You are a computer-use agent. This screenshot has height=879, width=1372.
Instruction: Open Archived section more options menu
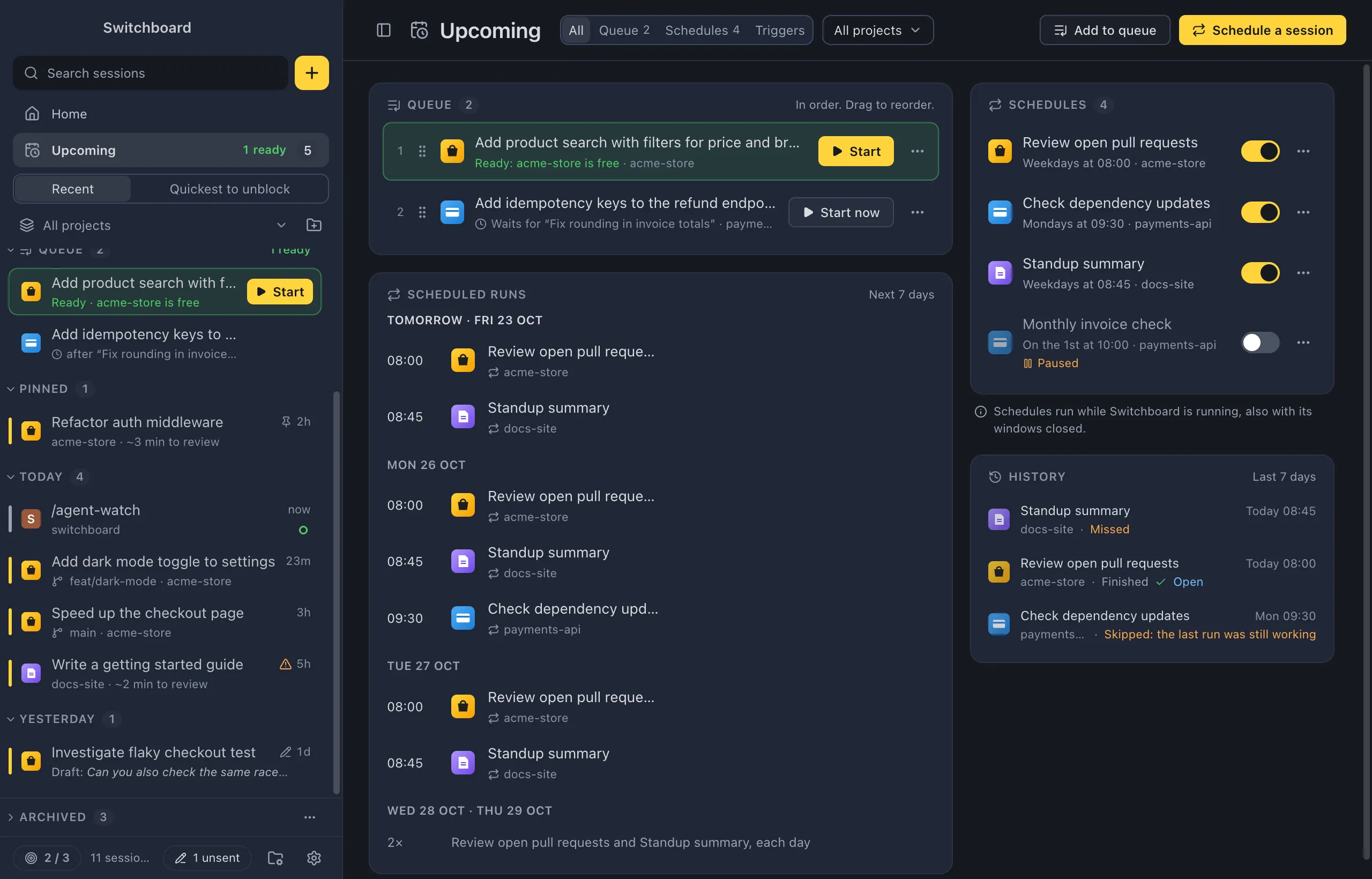coord(309,817)
